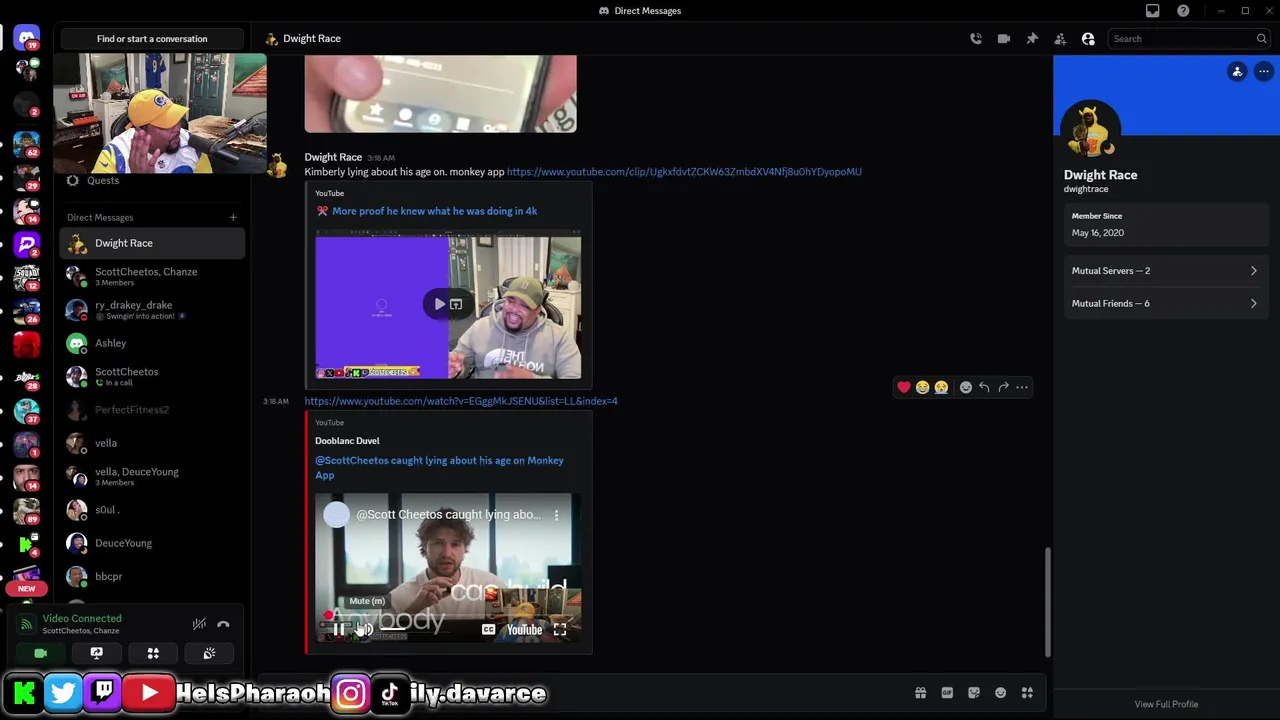Add the laughing emoji reaction to message
Viewport: 1280px width, 720px height.
click(x=922, y=387)
